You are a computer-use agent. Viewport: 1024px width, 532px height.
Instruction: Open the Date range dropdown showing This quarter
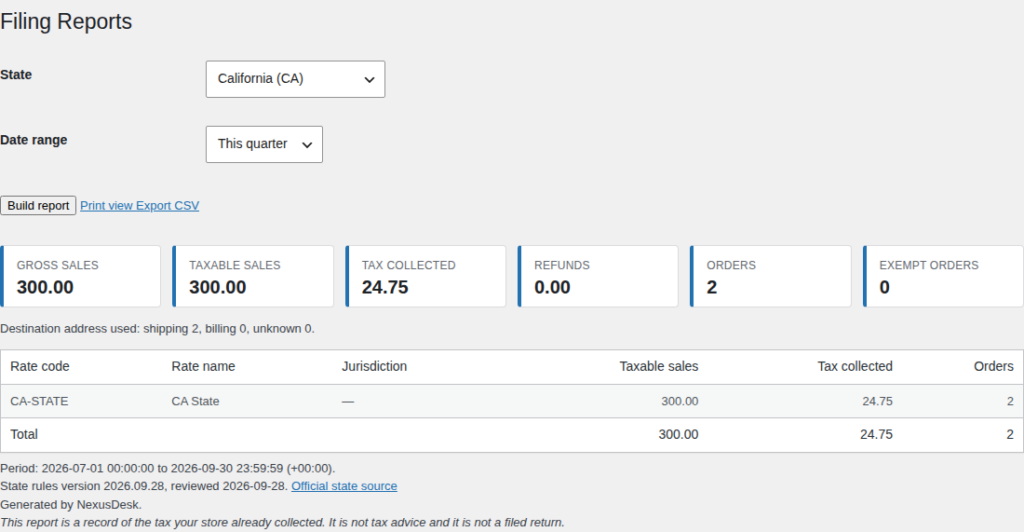(x=264, y=144)
